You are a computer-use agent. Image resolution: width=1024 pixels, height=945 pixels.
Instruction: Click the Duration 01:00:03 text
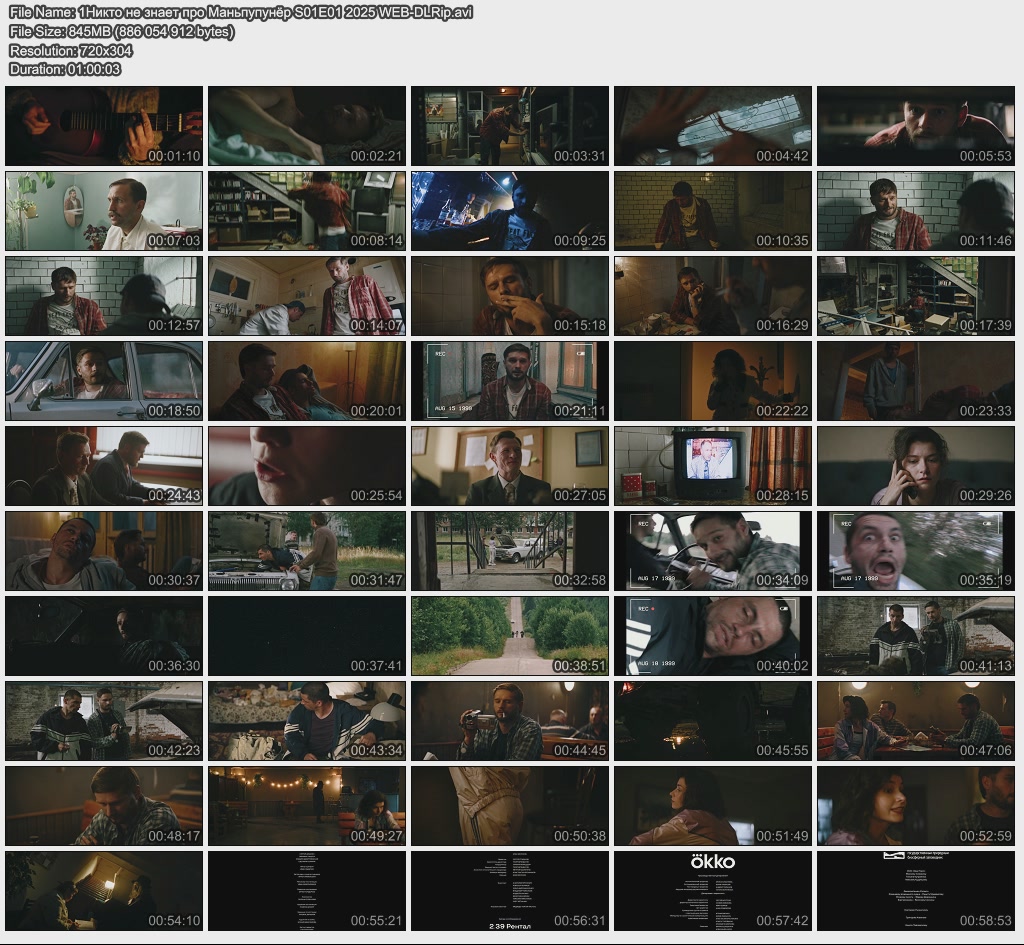(x=65, y=69)
